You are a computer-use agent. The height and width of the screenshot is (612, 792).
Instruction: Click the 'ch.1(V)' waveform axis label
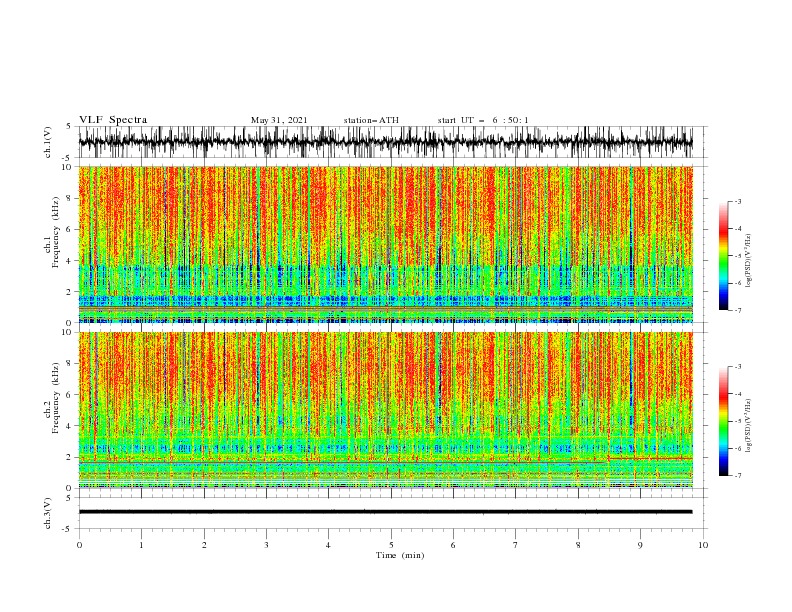(48, 142)
